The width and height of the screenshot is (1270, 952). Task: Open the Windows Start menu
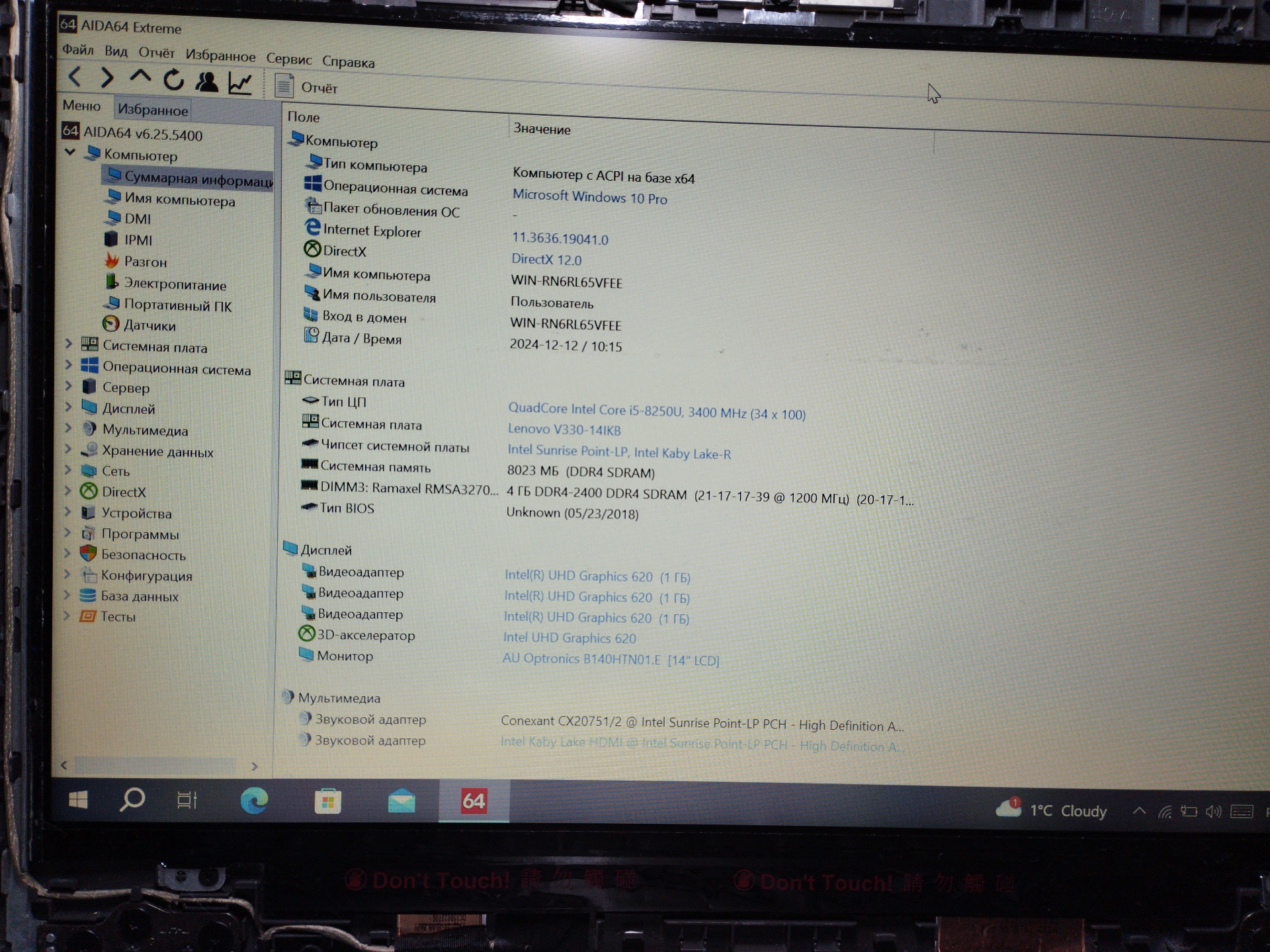pos(78,800)
